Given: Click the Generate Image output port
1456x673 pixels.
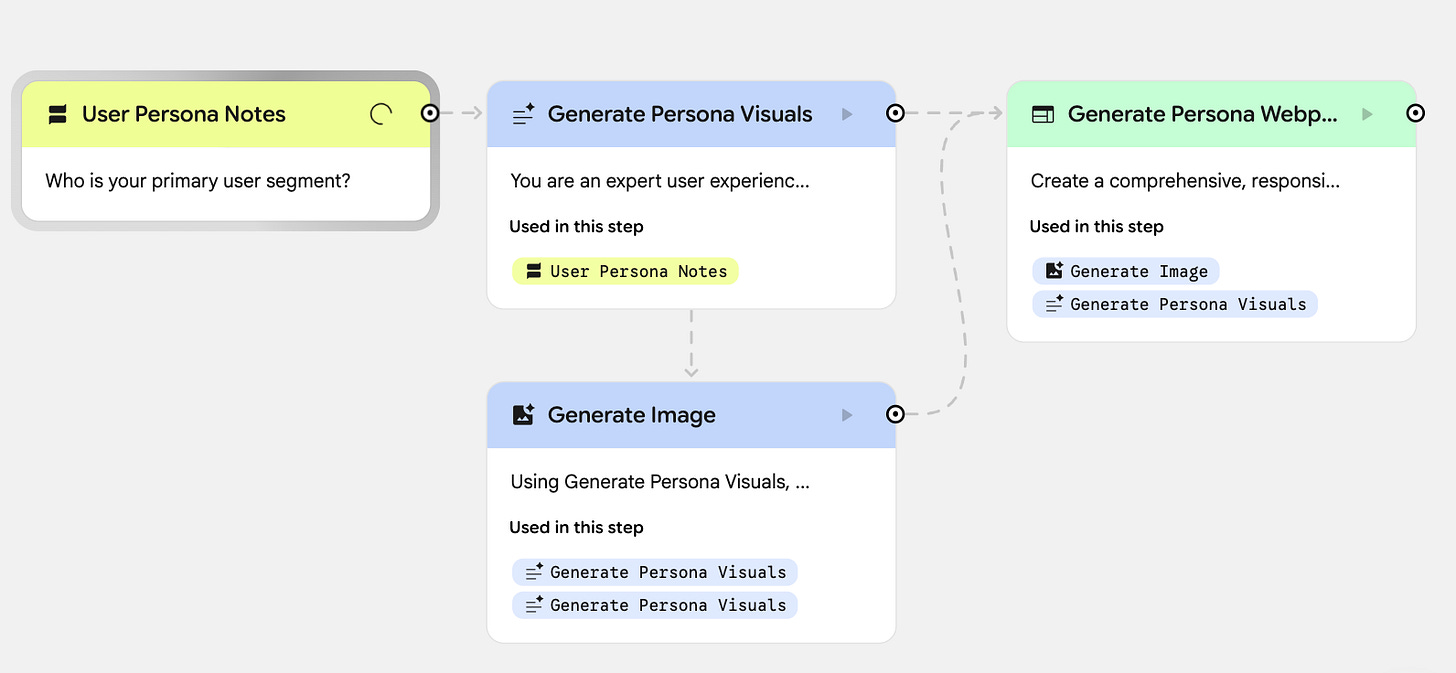Looking at the screenshot, I should (x=895, y=414).
